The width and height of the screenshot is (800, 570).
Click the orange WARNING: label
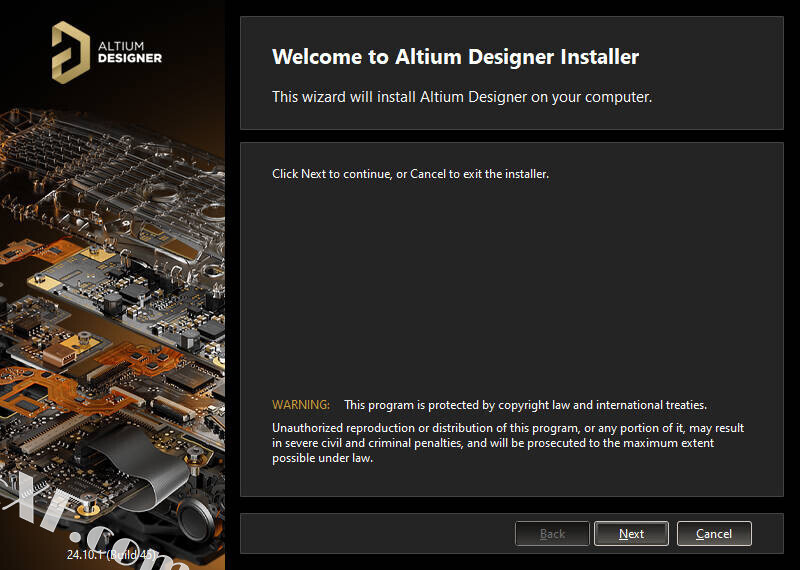(301, 405)
